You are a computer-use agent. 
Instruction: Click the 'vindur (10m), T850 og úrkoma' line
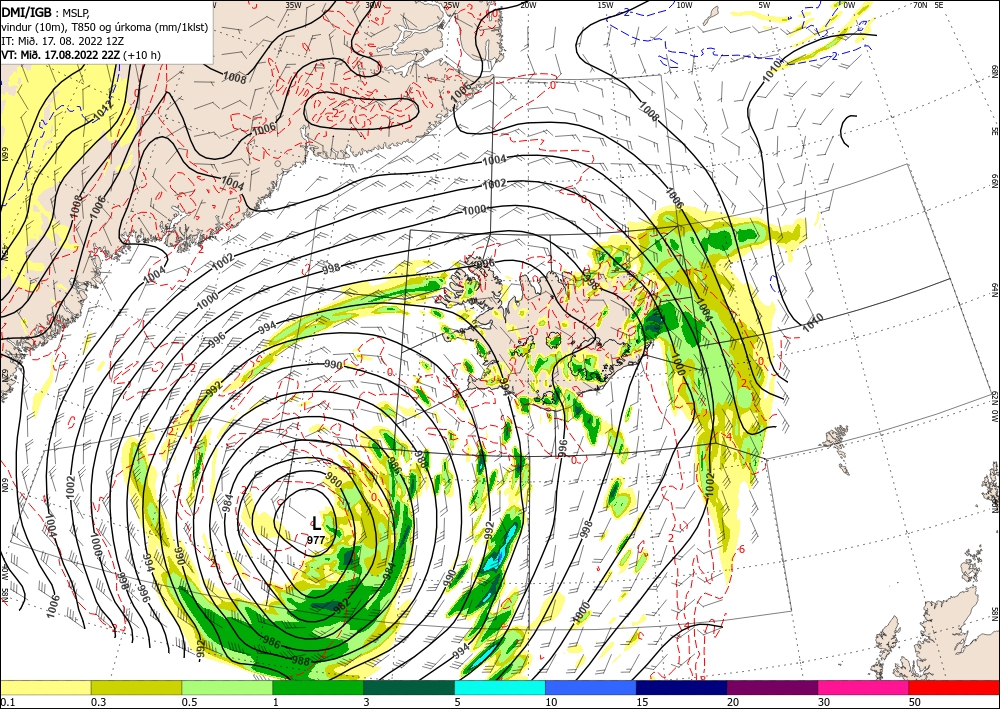pos(105,27)
